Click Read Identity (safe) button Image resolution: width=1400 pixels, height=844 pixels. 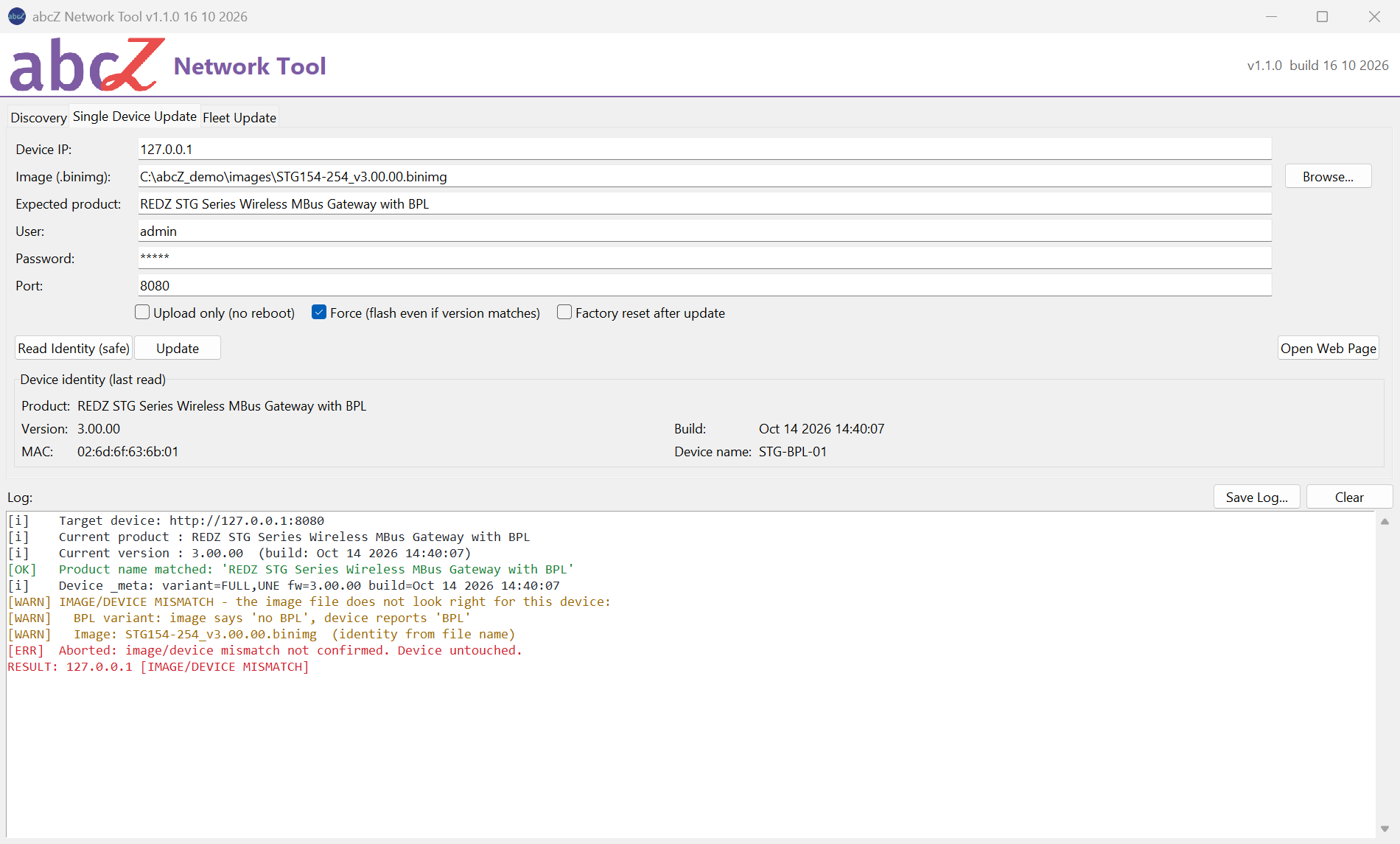(x=74, y=348)
